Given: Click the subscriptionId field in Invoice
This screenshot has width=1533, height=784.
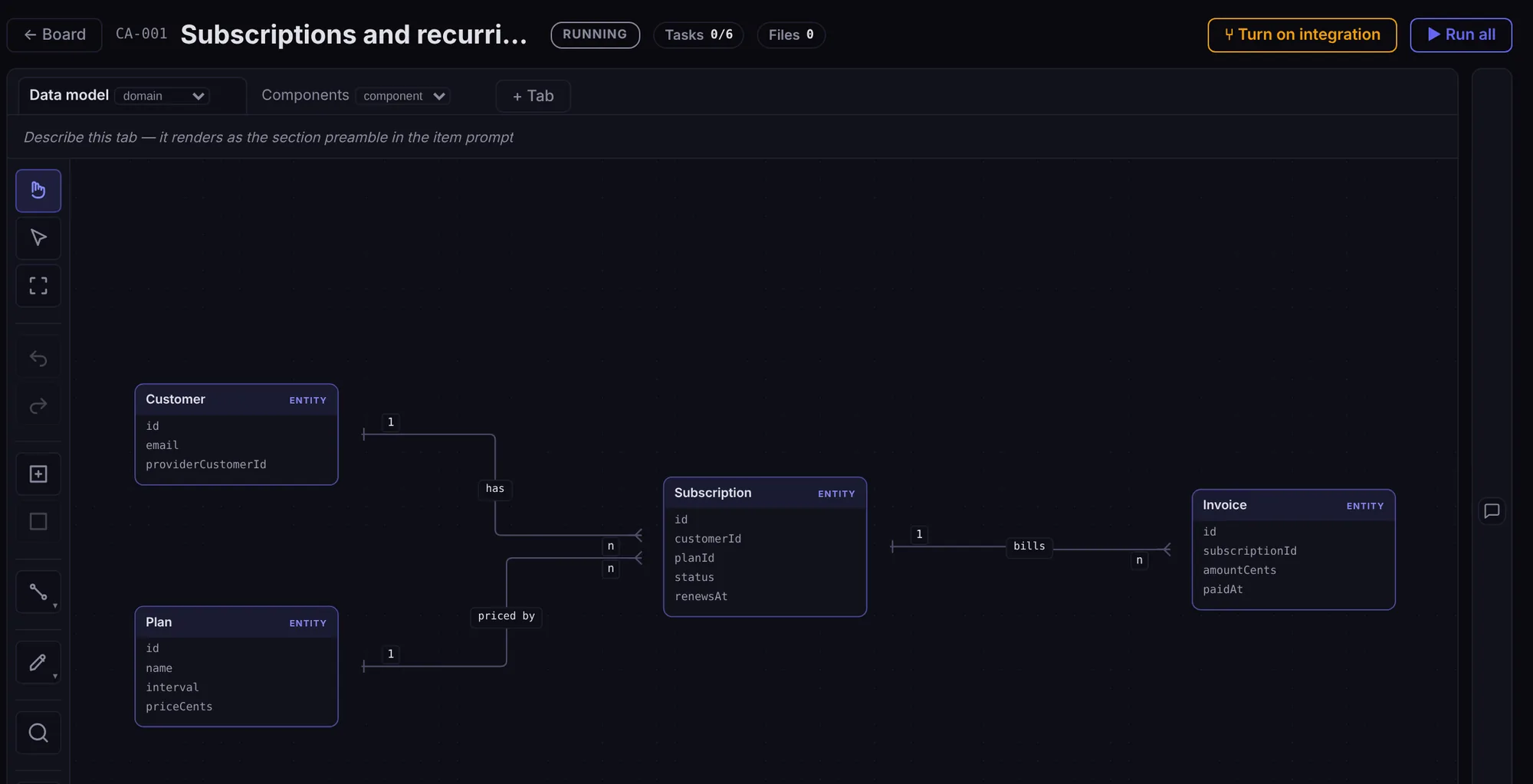Looking at the screenshot, I should pos(1249,551).
